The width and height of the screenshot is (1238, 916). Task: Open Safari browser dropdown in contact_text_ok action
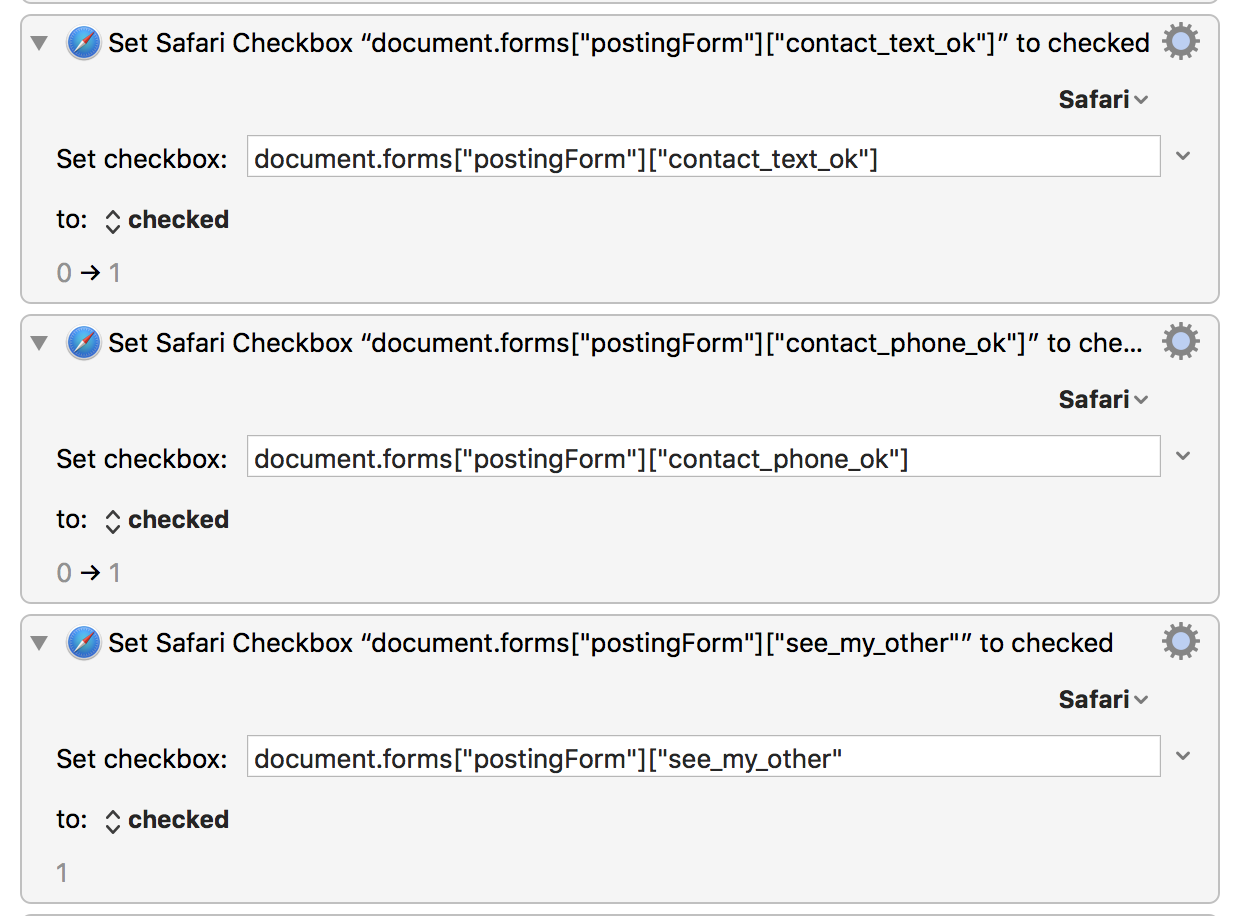[1103, 99]
